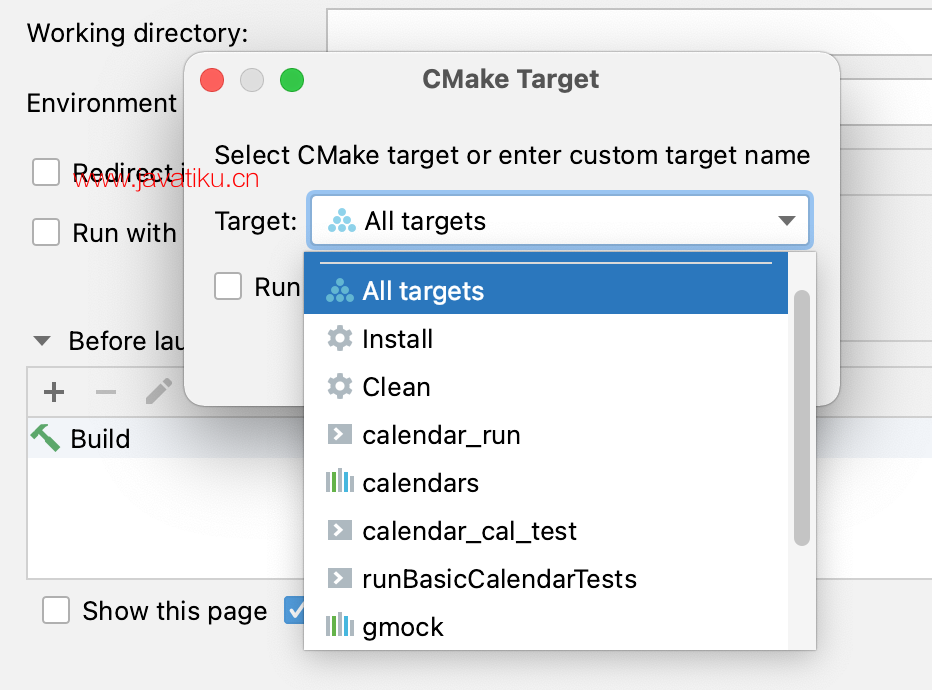
Task: Click the pencil edit task icon
Action: [x=159, y=391]
